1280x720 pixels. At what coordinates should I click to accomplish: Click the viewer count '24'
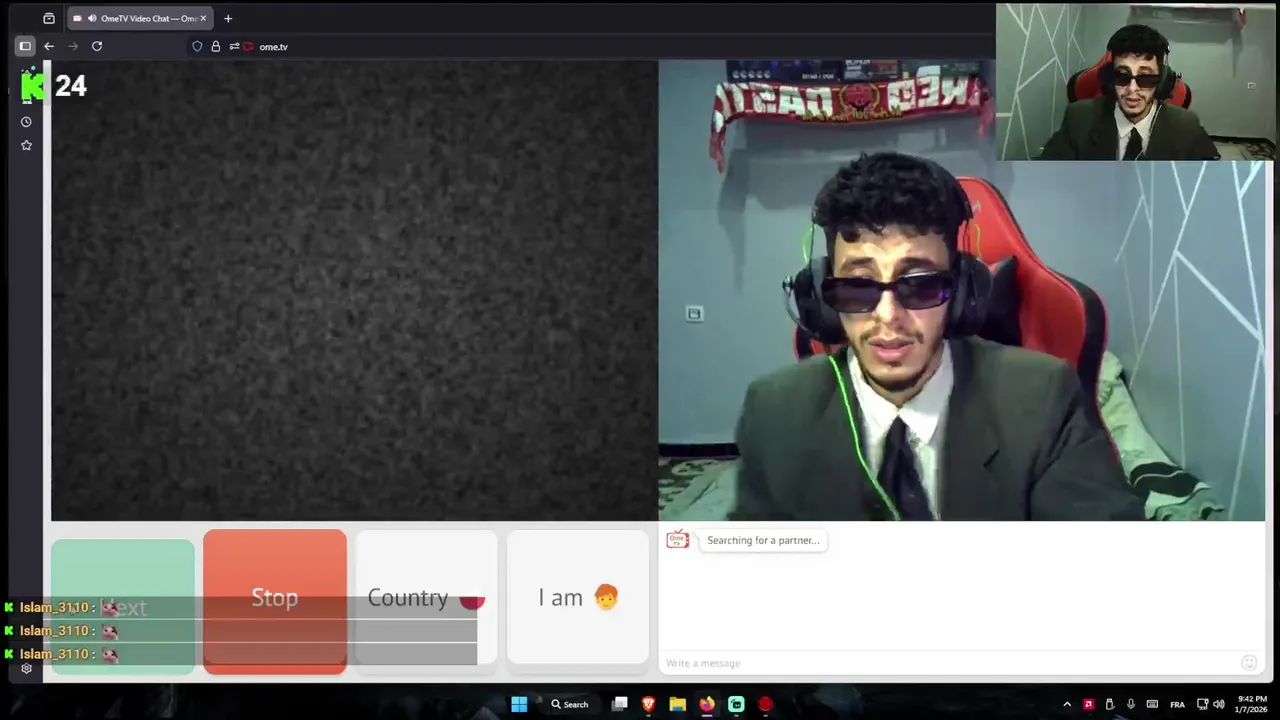coord(71,86)
